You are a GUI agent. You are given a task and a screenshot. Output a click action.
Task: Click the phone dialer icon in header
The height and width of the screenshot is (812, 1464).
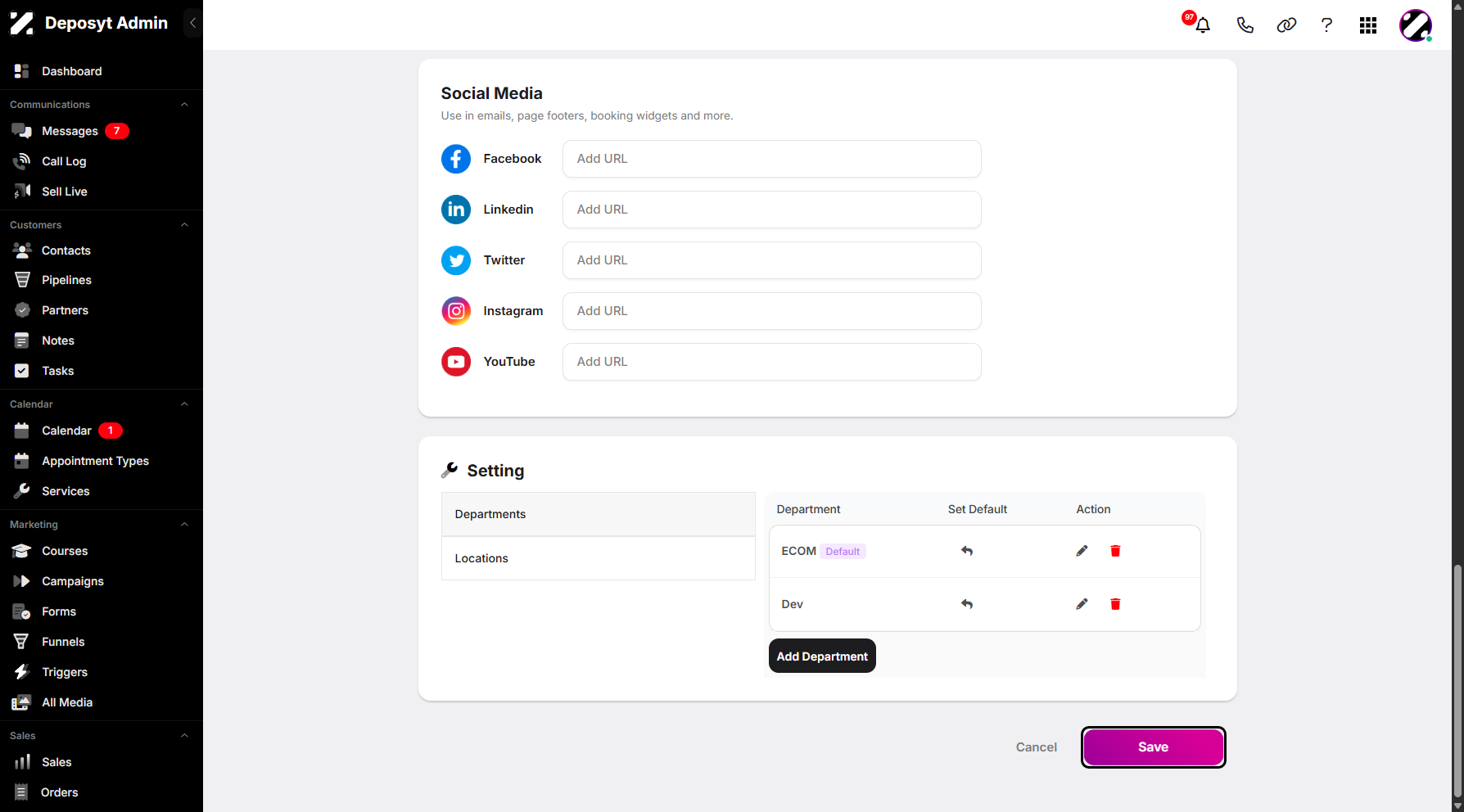coord(1245,25)
